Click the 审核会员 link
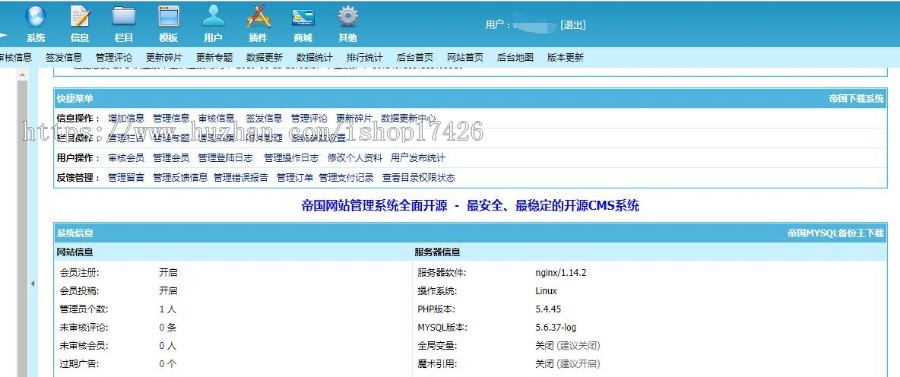The width and height of the screenshot is (900, 377). [126, 158]
